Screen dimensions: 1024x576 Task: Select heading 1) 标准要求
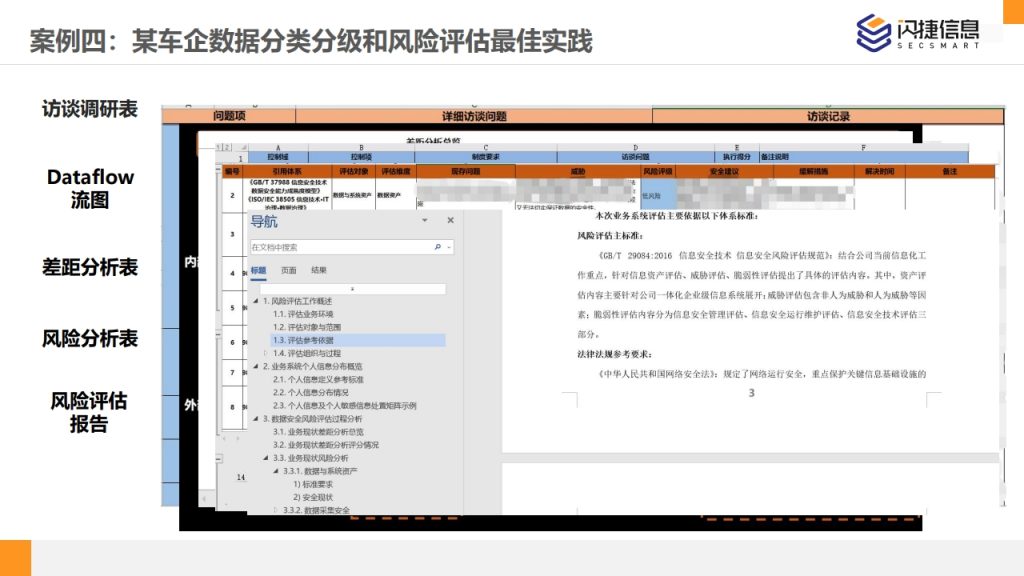313,484
